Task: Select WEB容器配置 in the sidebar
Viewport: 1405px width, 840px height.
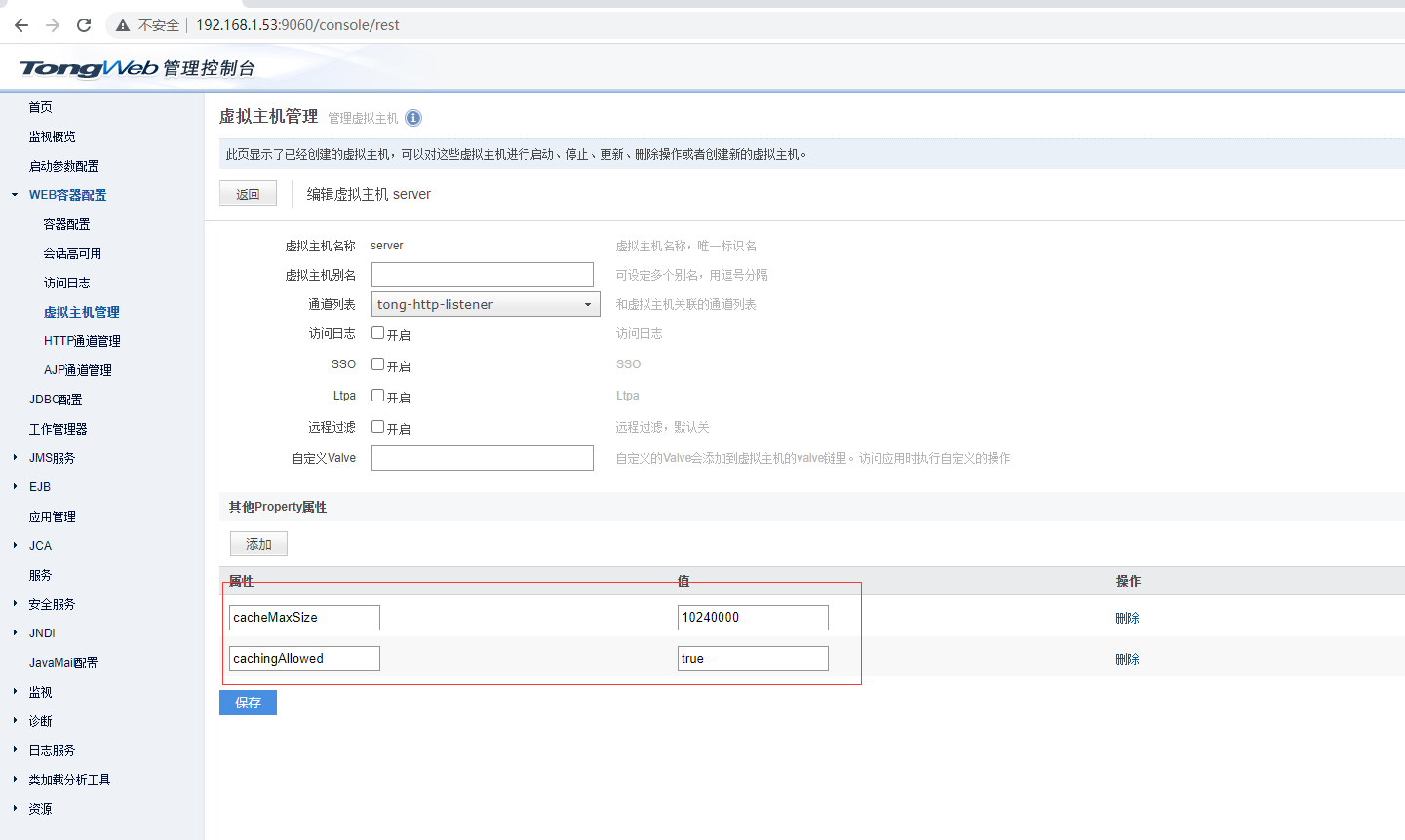Action: [67, 195]
